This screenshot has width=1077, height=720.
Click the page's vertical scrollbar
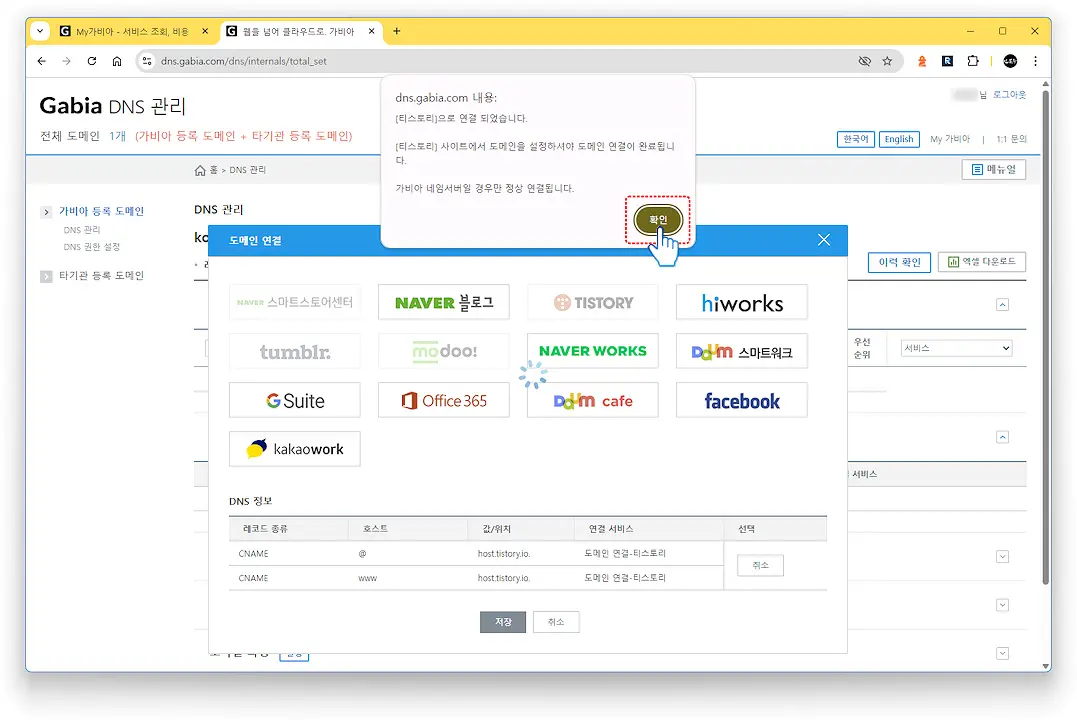(1045, 337)
